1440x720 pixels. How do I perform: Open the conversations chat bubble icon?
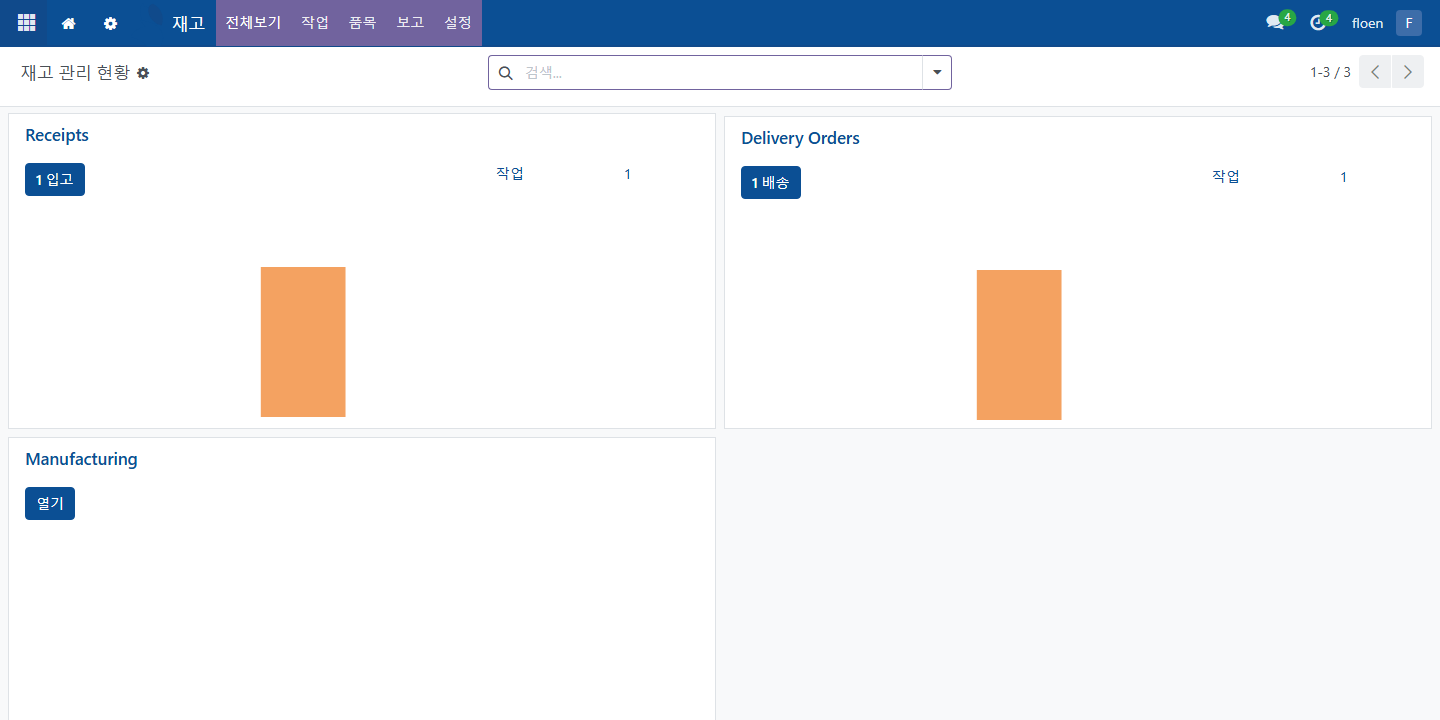point(1274,23)
